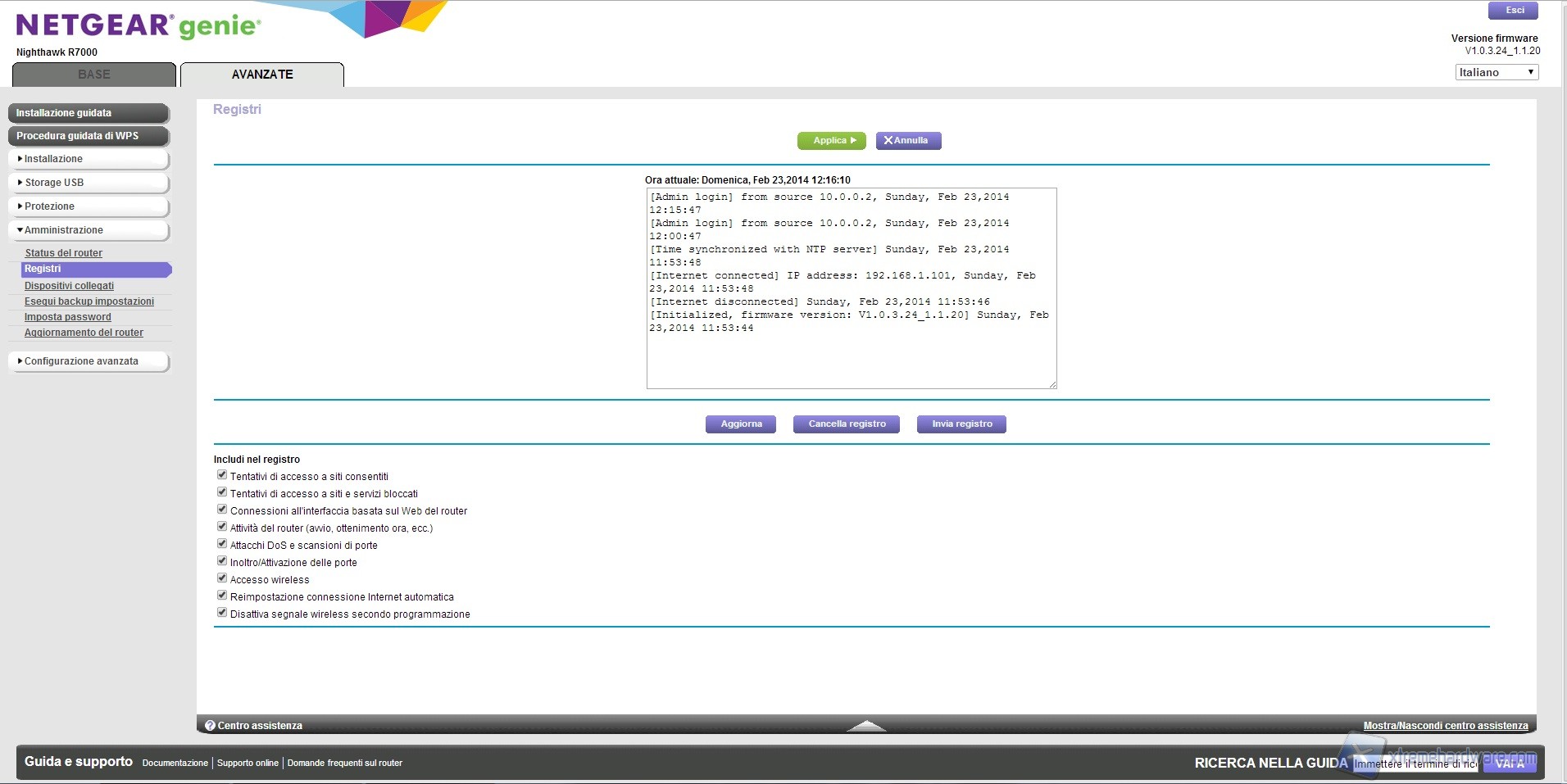Open the Italiano language dropdown
This screenshot has height=784, width=1567.
click(1496, 72)
